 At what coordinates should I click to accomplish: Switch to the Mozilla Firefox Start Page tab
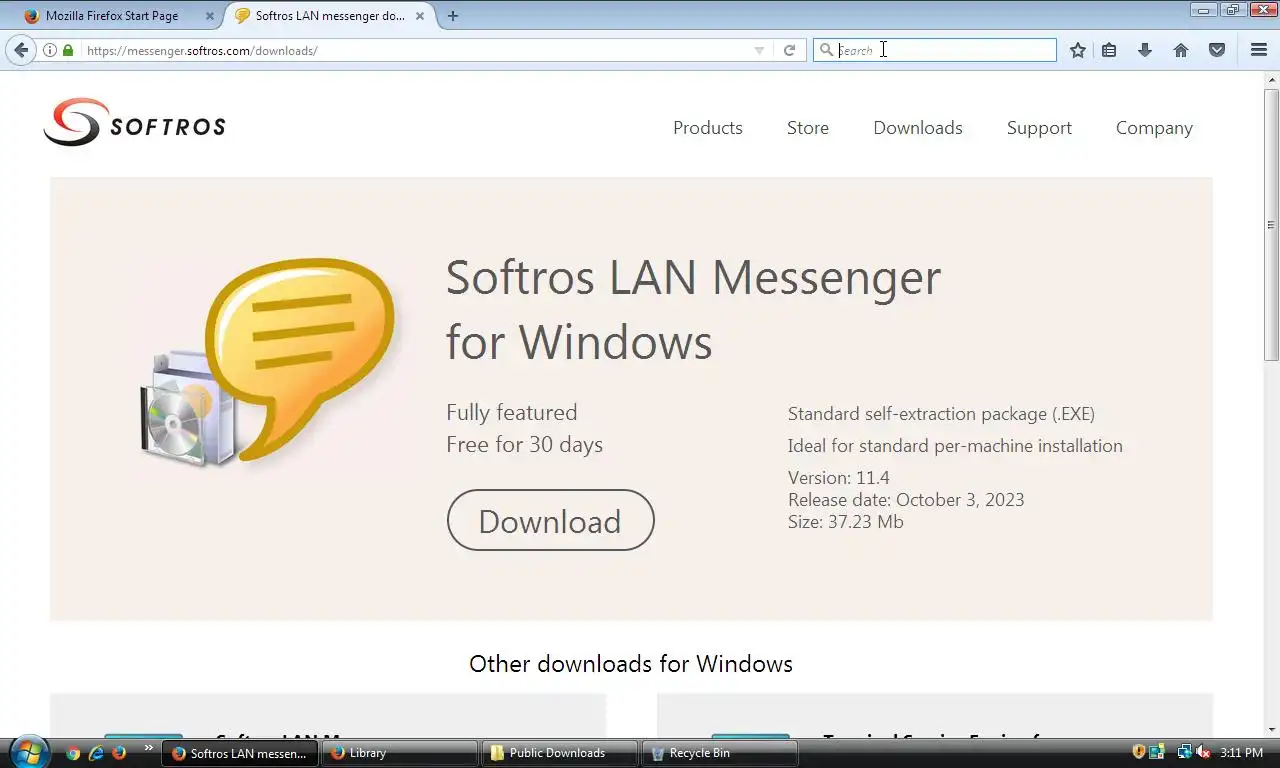pyautogui.click(x=113, y=16)
